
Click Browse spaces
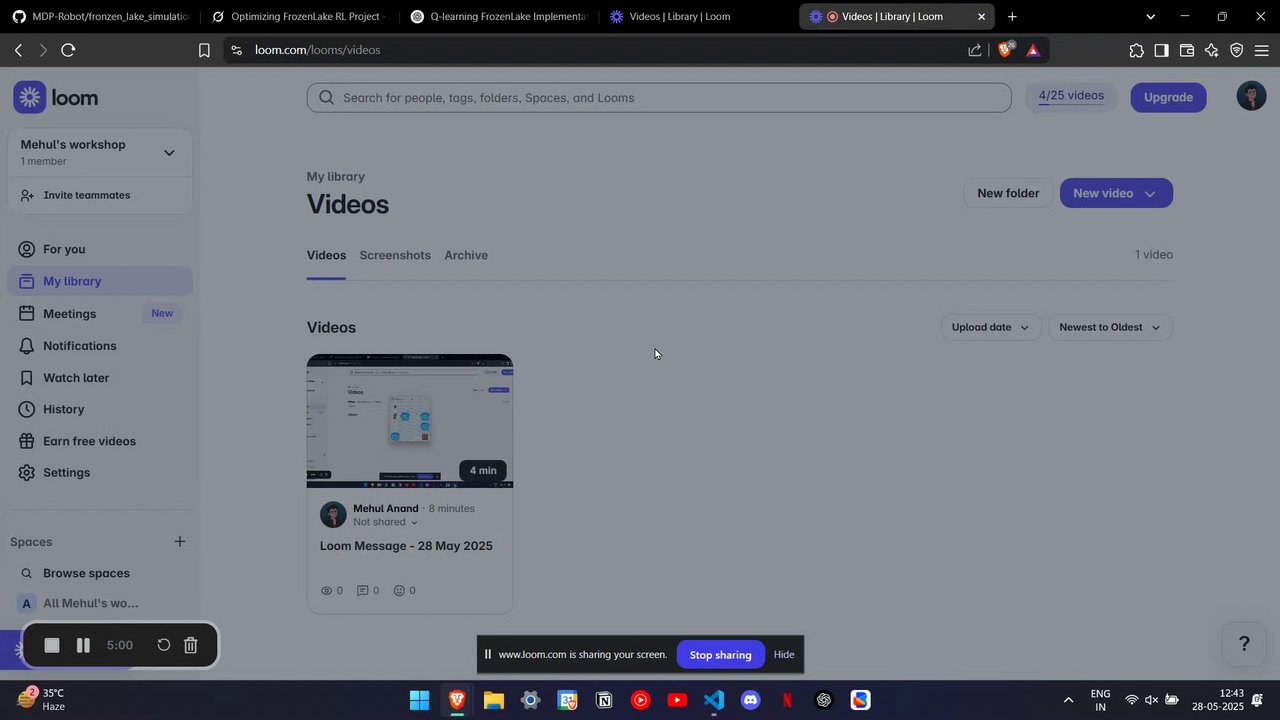(86, 573)
